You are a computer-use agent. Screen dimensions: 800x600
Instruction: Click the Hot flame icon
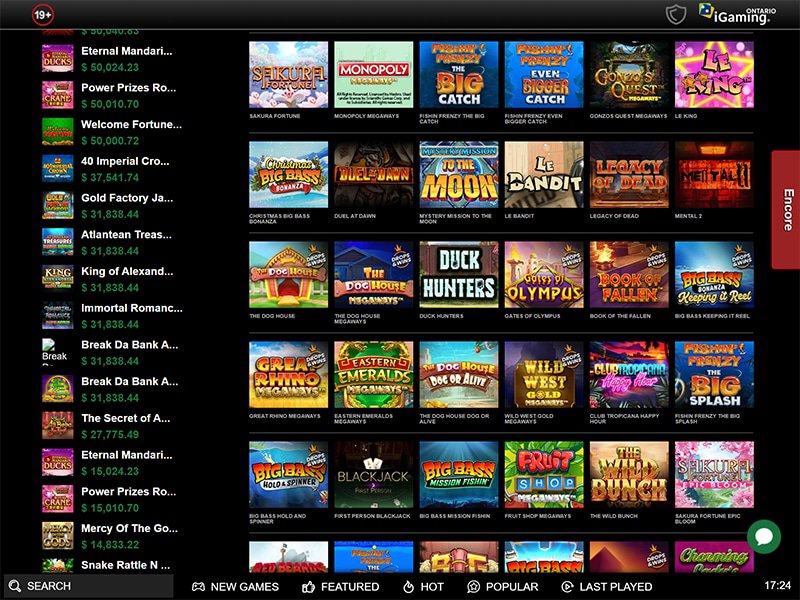(408, 587)
